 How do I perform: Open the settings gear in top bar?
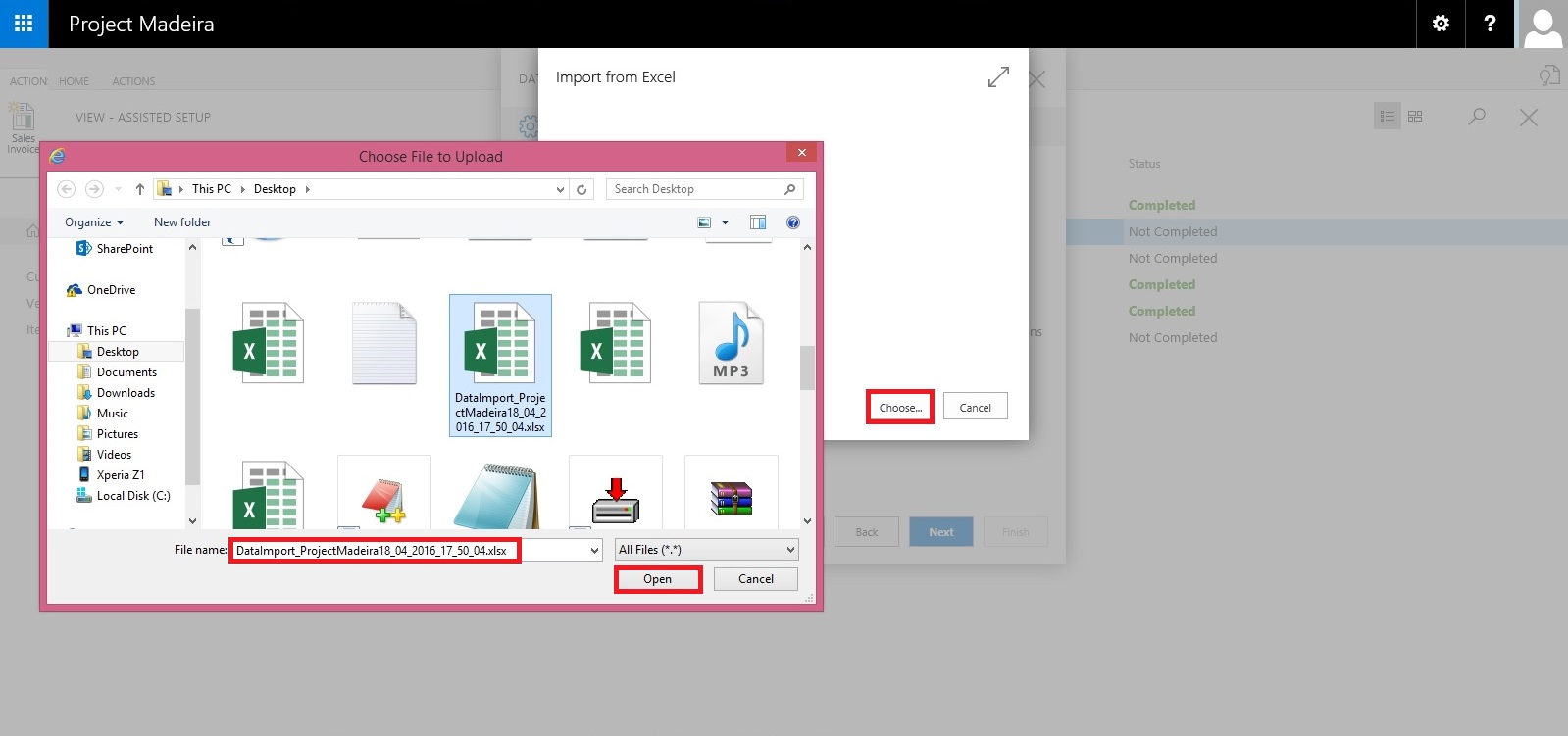(1441, 24)
